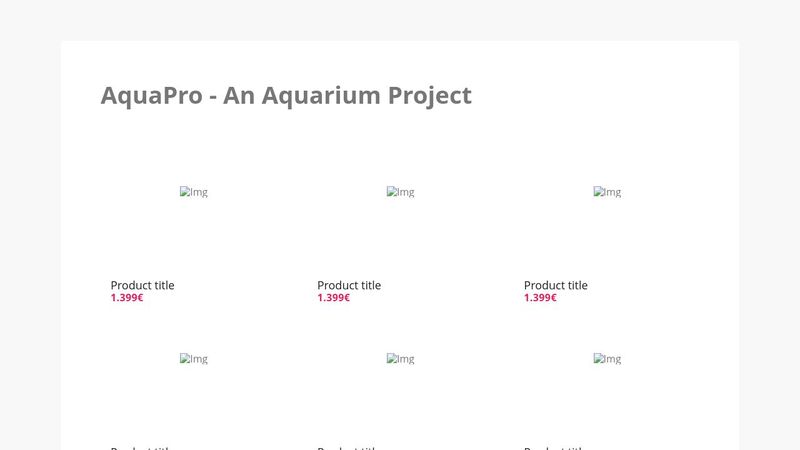800x450 pixels.
Task: Select the cut-off second-row middle product title
Action: 349,447
